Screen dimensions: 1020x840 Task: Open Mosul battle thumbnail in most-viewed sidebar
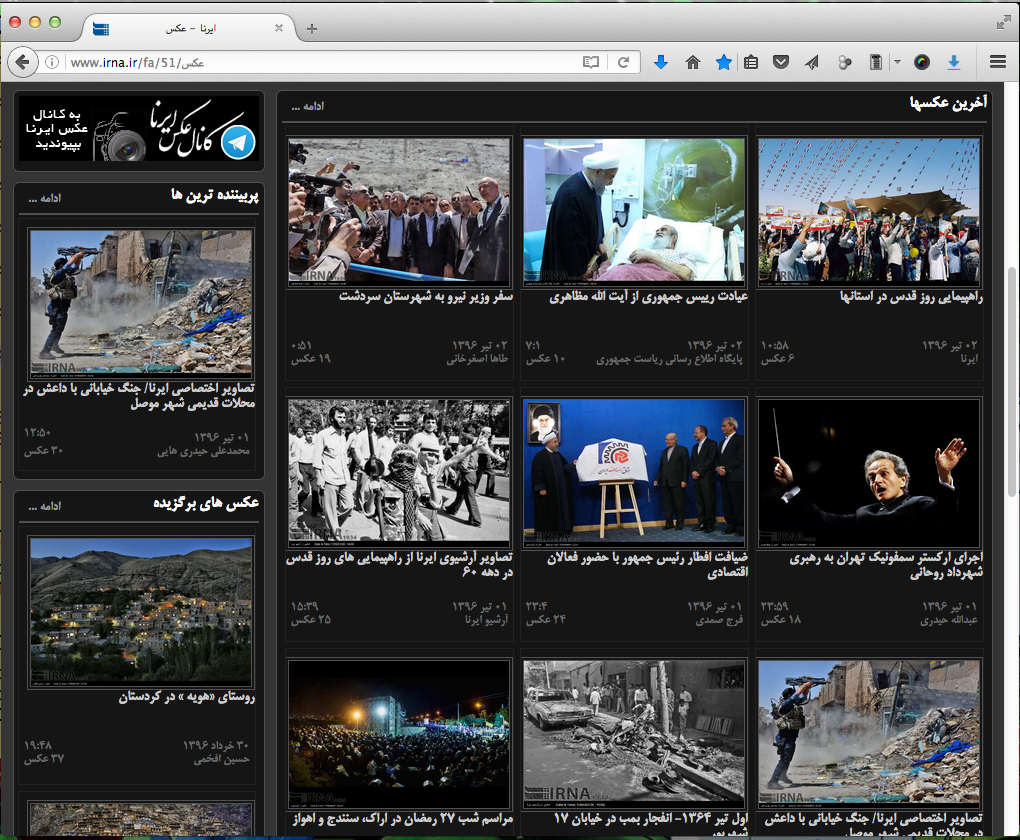[141, 303]
